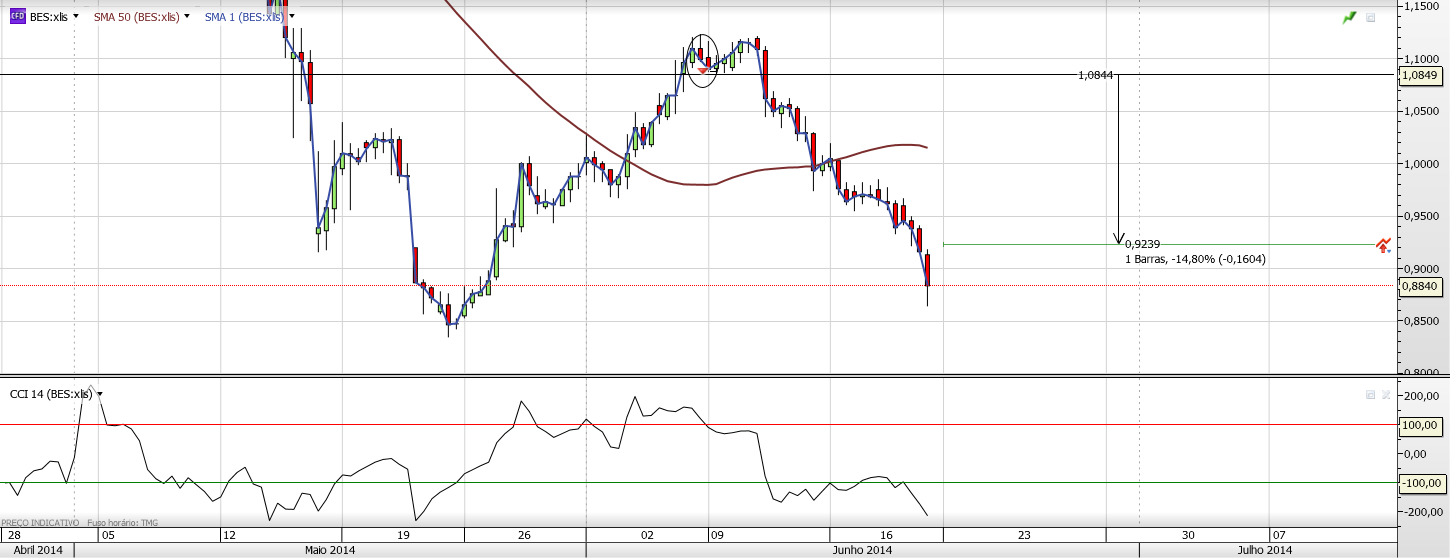Screen dimensions: 1450x558
Task: Click the red price alert arrow icon
Action: (1383, 244)
